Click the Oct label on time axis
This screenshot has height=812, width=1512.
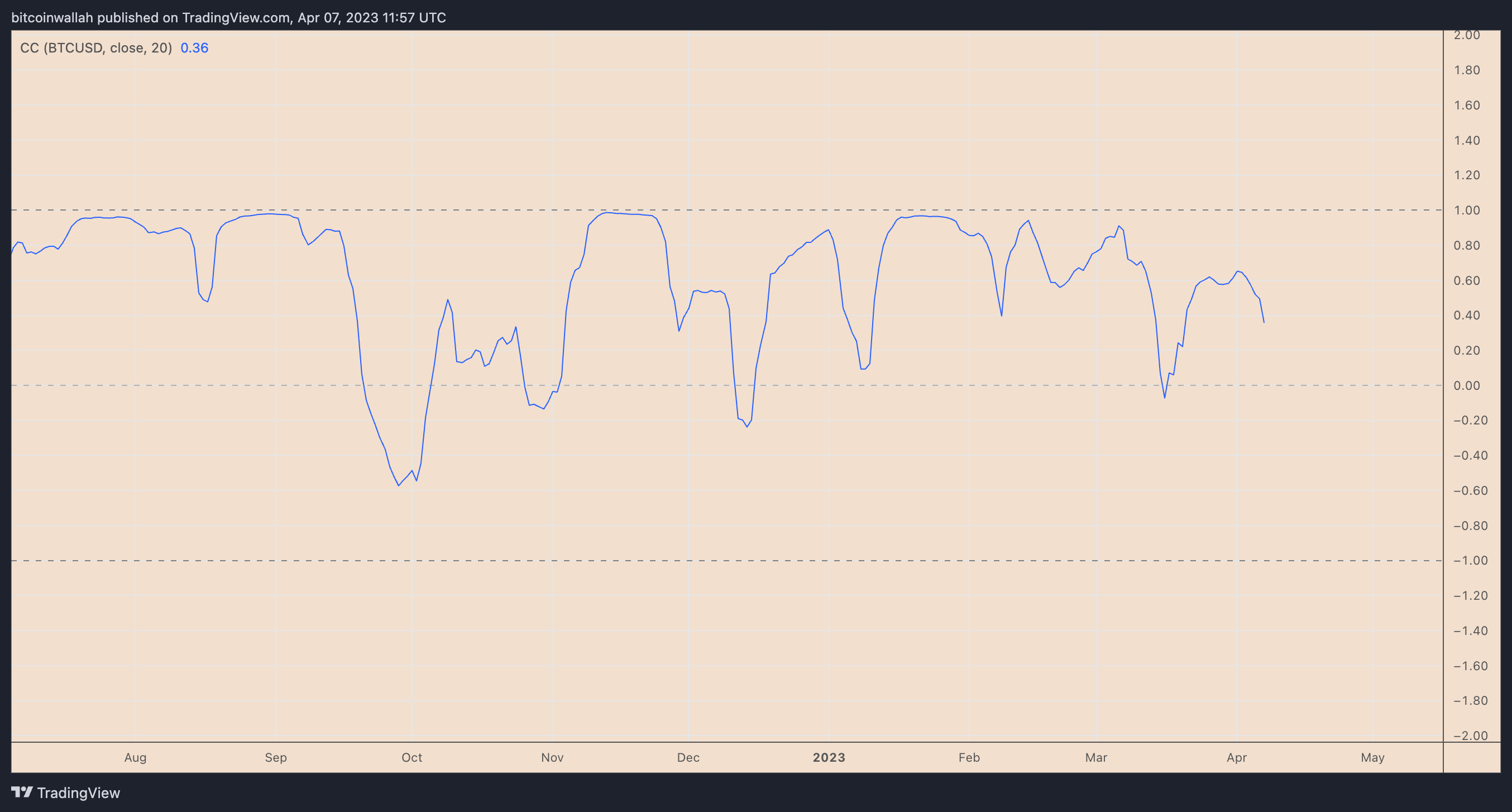[412, 757]
